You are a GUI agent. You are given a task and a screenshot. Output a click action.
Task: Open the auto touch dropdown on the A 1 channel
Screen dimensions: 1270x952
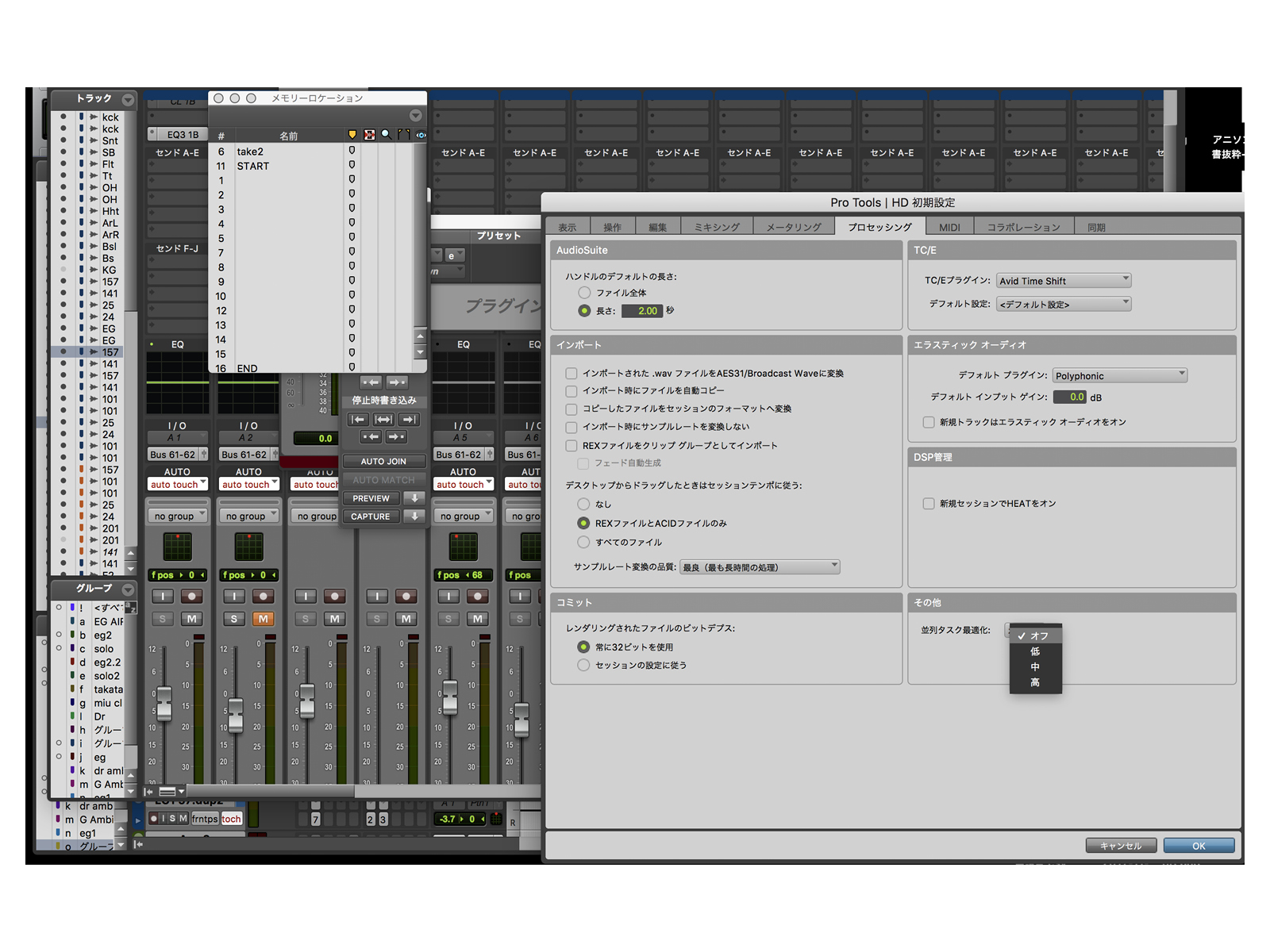tap(178, 485)
